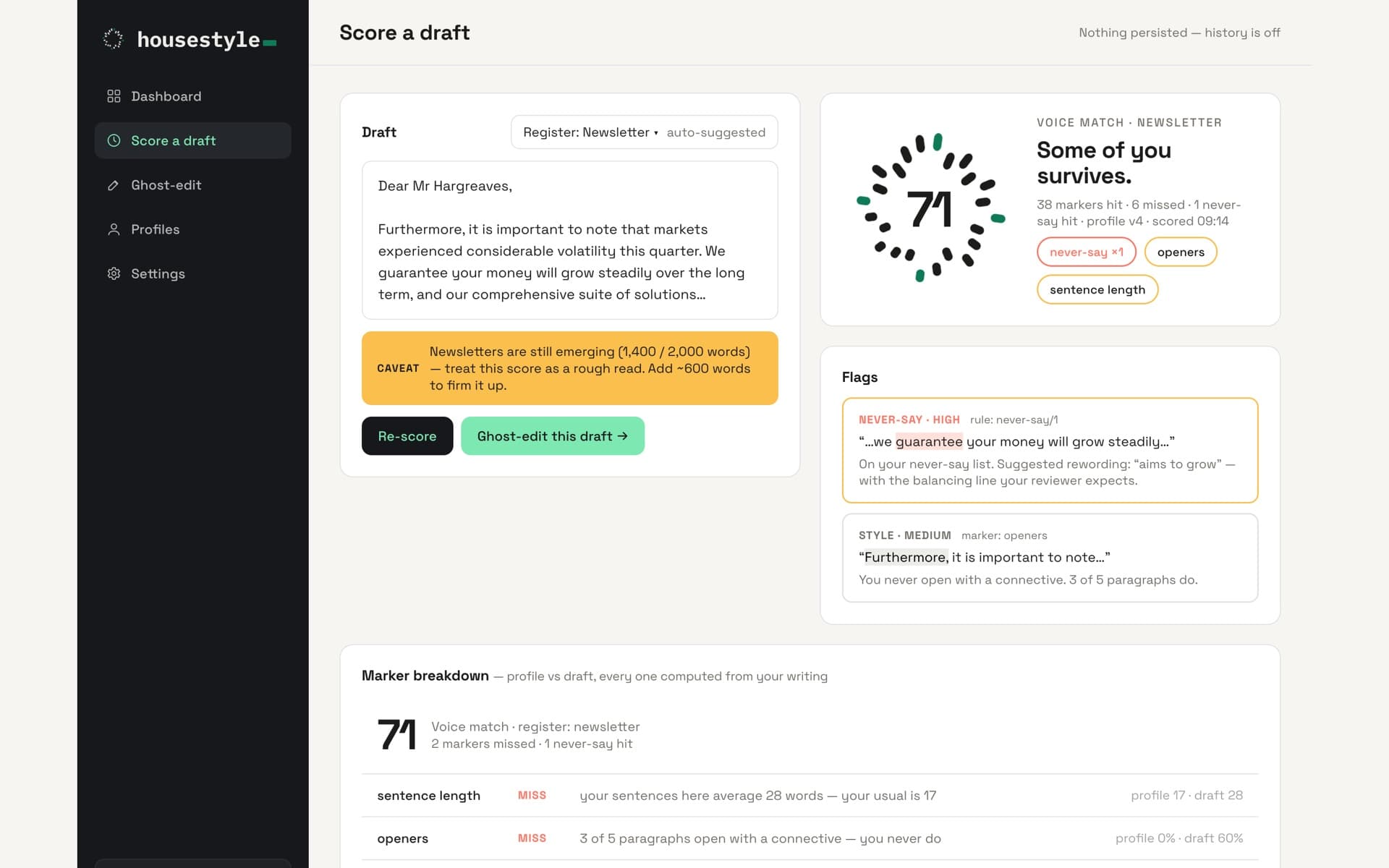The height and width of the screenshot is (868, 1389).
Task: Click the Re-score button
Action: 407,436
